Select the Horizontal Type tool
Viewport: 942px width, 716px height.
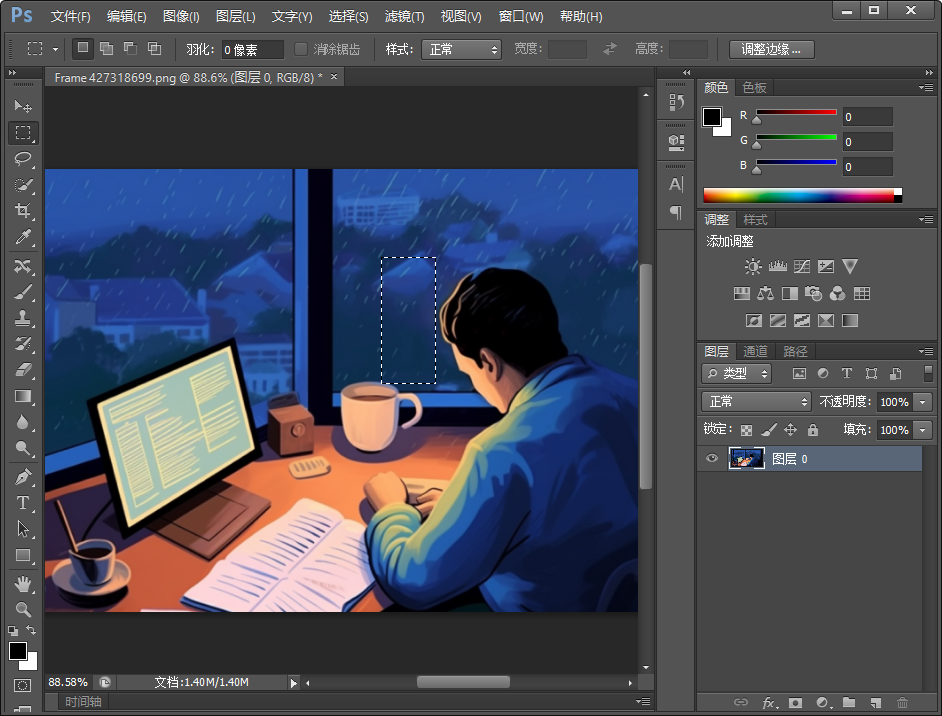23,503
